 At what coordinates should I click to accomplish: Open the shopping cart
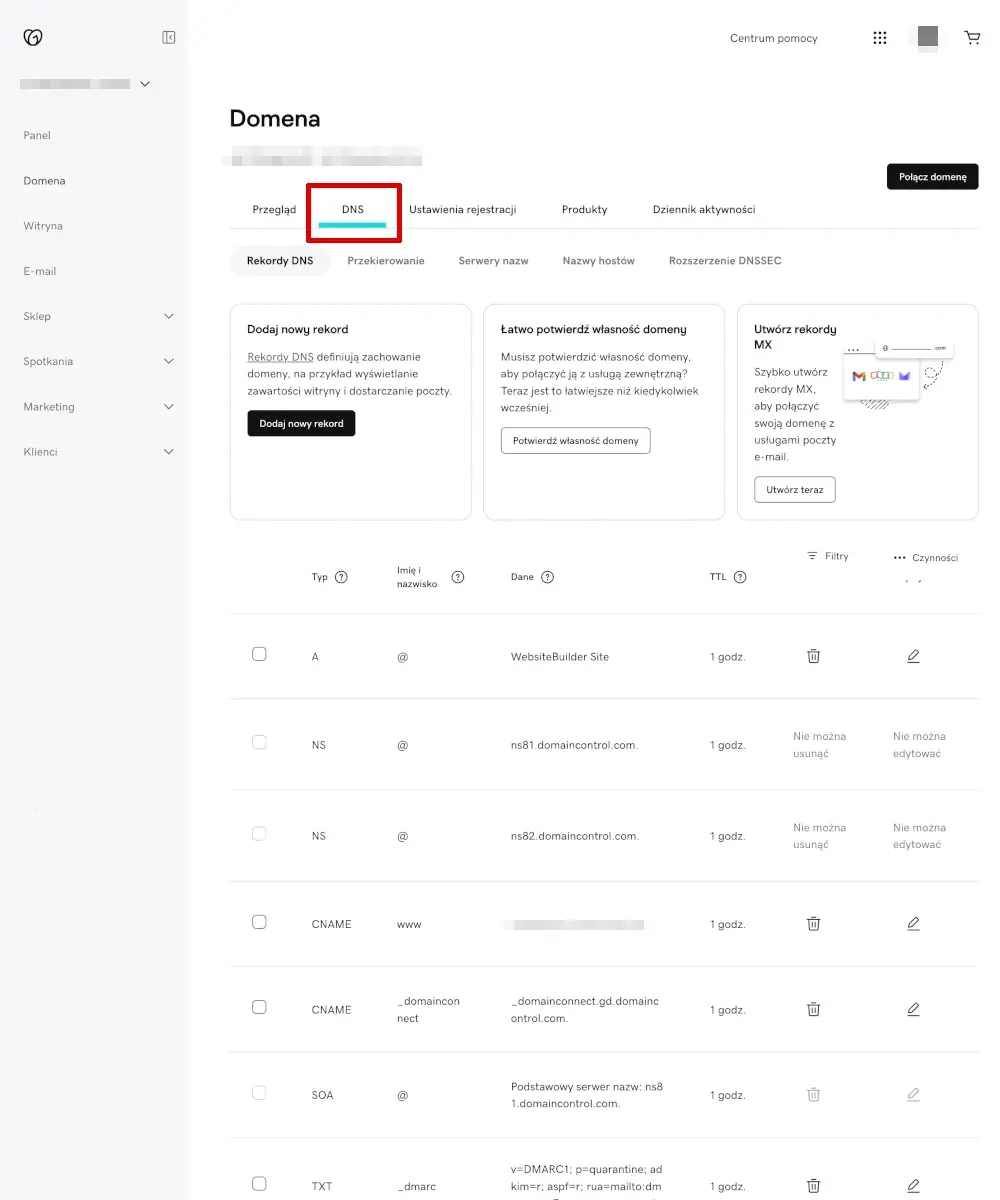pos(972,37)
